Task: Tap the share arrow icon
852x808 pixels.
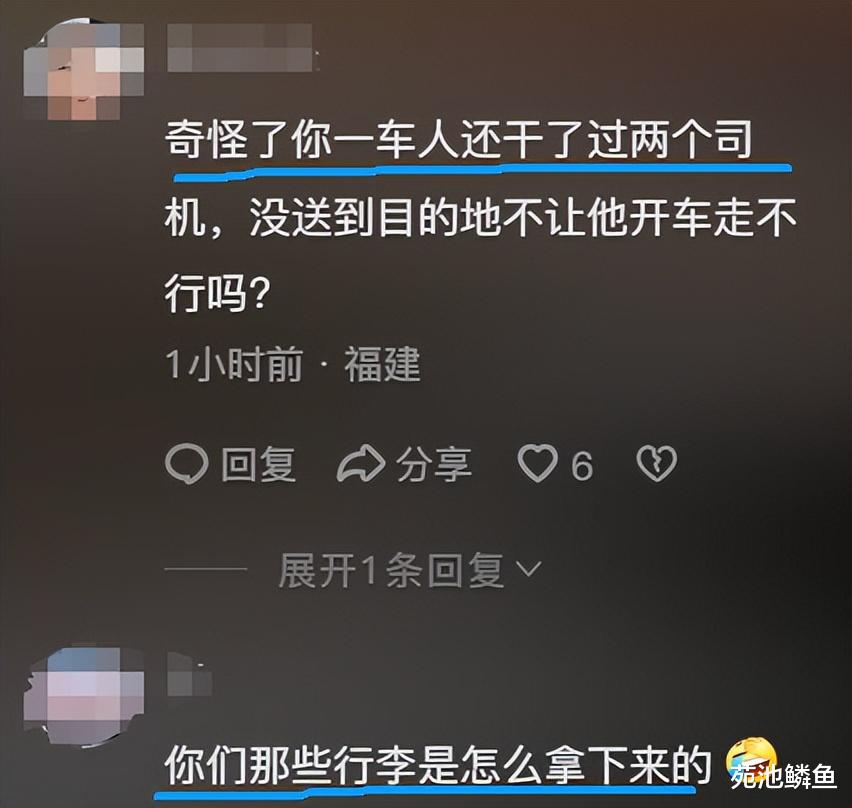Action: coord(361,463)
